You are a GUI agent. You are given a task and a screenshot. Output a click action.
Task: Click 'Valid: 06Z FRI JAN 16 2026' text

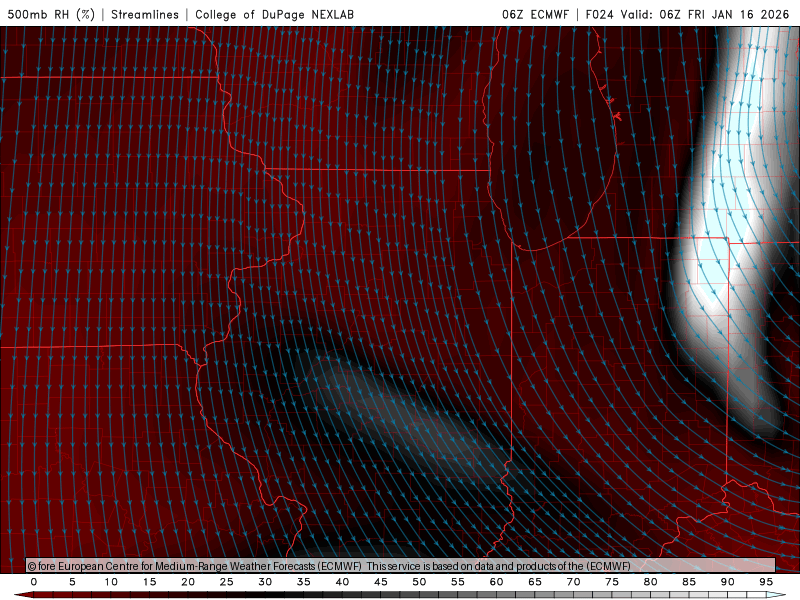[705, 14]
